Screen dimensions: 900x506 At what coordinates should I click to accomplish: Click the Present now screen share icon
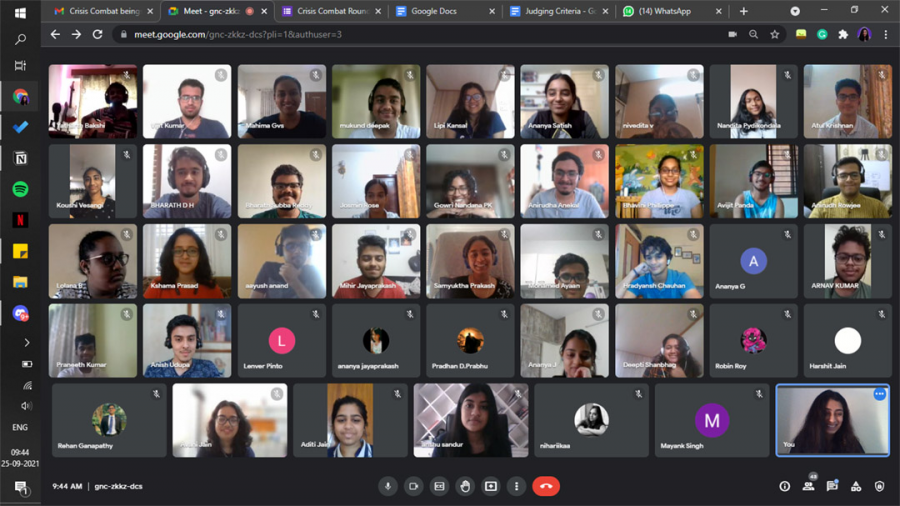[x=491, y=486]
